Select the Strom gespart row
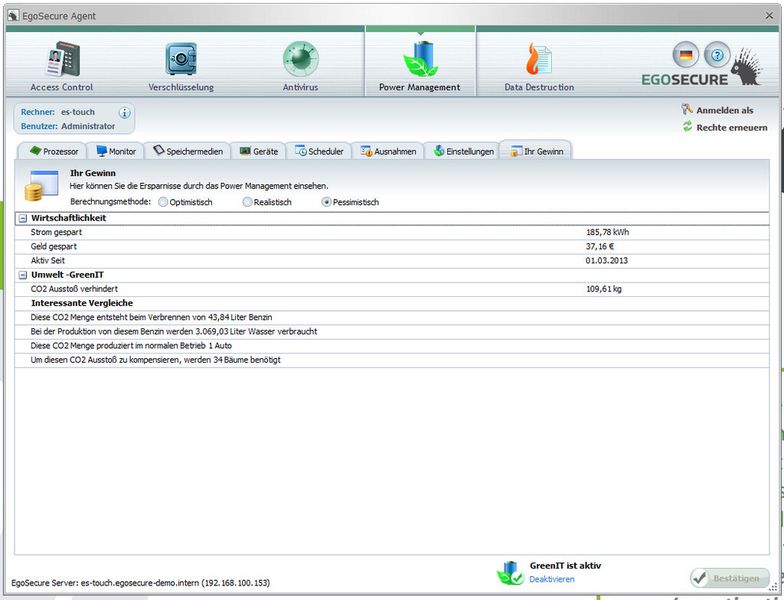 (x=392, y=232)
